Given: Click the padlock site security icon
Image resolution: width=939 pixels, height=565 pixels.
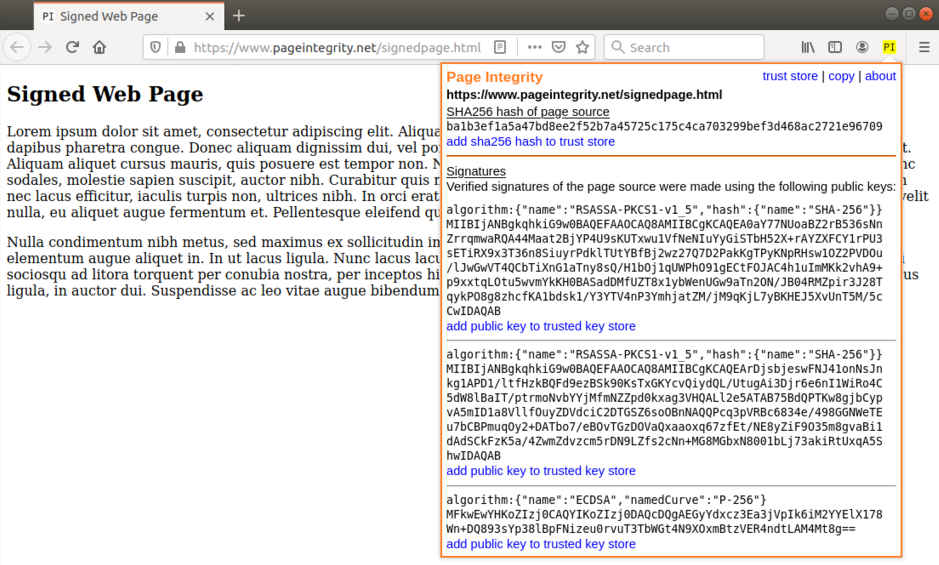Looking at the screenshot, I should coord(180,47).
